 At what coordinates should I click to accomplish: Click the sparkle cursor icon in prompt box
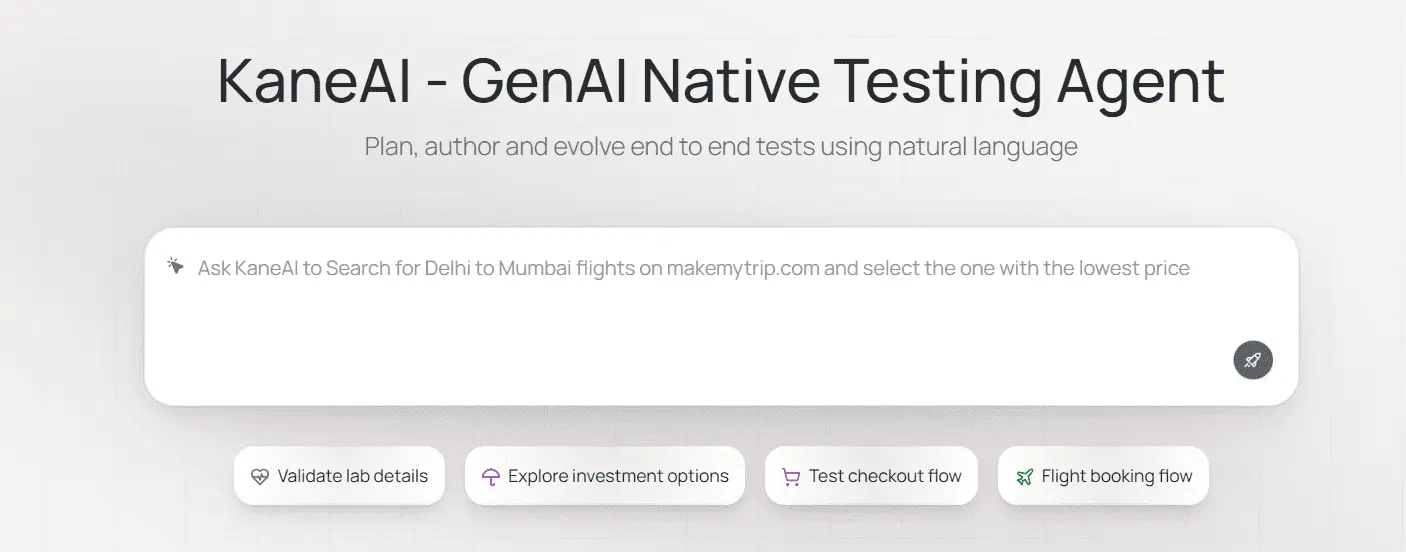click(176, 266)
